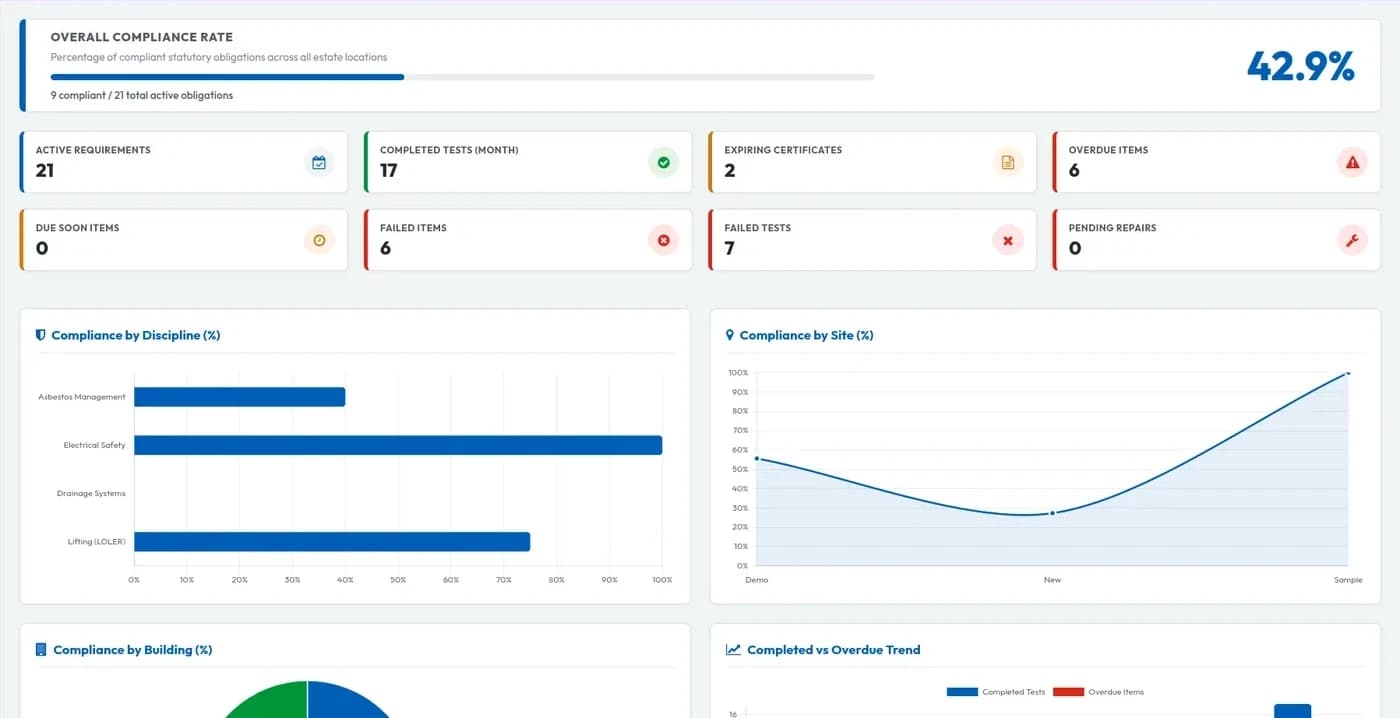Click the New data point on site chart
1400x718 pixels.
point(1052,513)
